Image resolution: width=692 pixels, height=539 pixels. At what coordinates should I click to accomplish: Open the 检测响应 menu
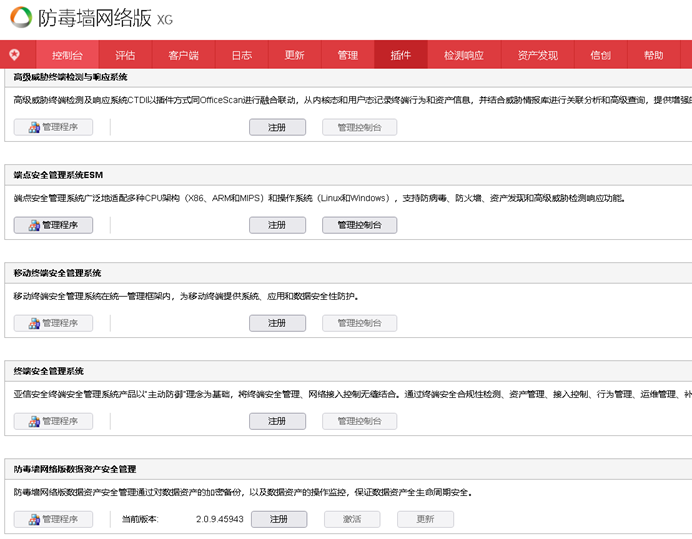point(464,55)
